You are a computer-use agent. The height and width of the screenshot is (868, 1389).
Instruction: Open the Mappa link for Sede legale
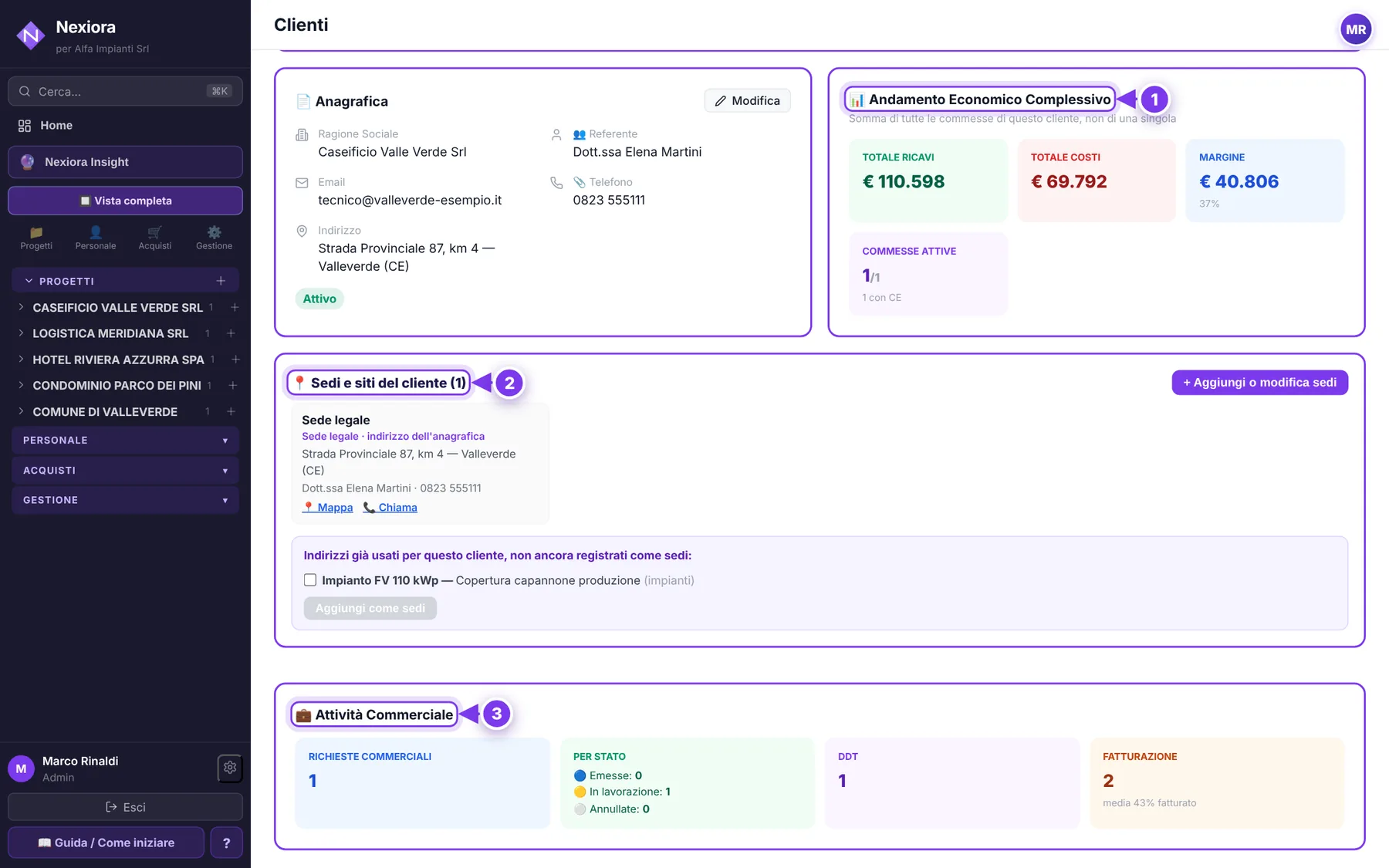(327, 508)
